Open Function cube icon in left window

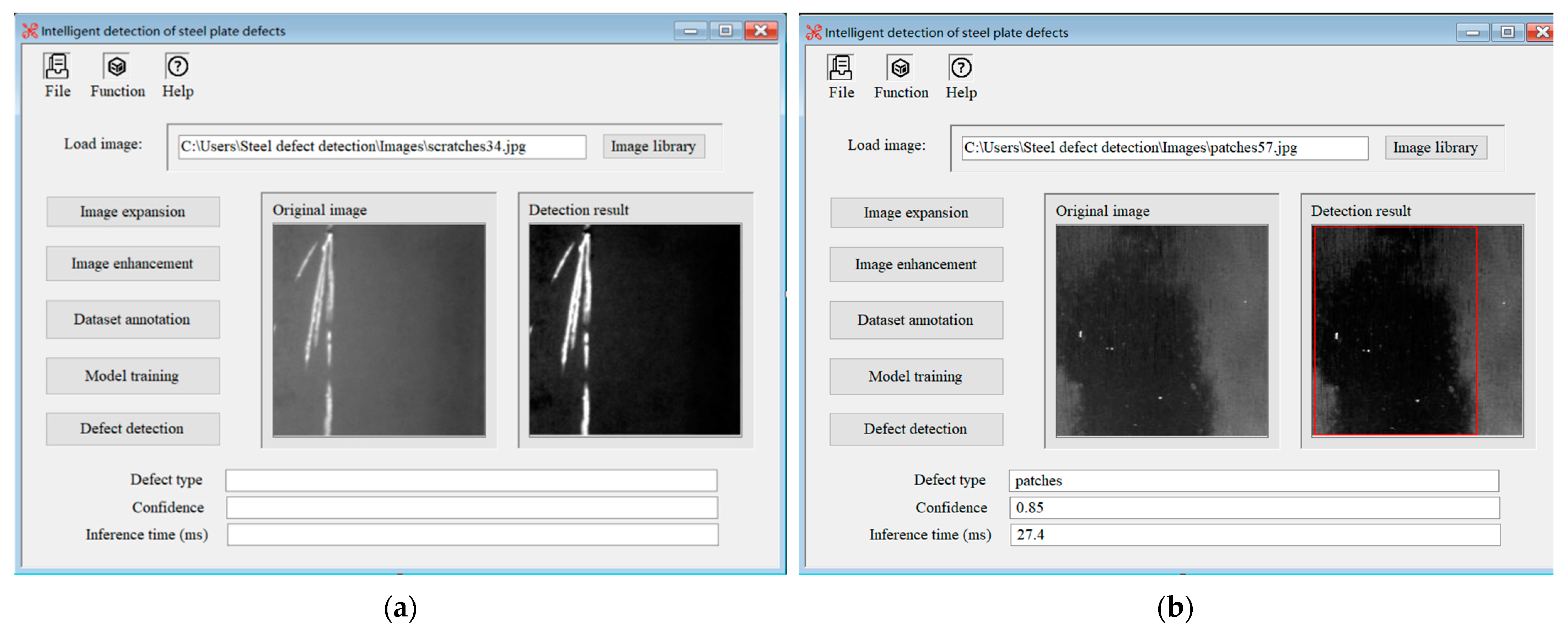[117, 66]
